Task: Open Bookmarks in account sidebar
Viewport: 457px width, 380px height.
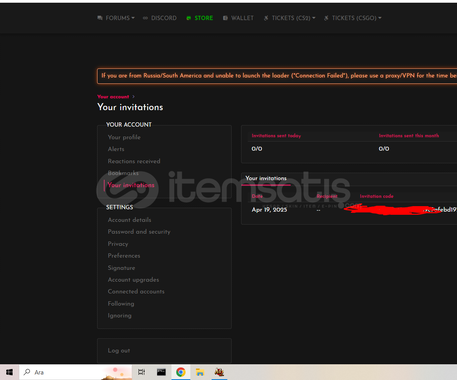Action: pyautogui.click(x=123, y=173)
